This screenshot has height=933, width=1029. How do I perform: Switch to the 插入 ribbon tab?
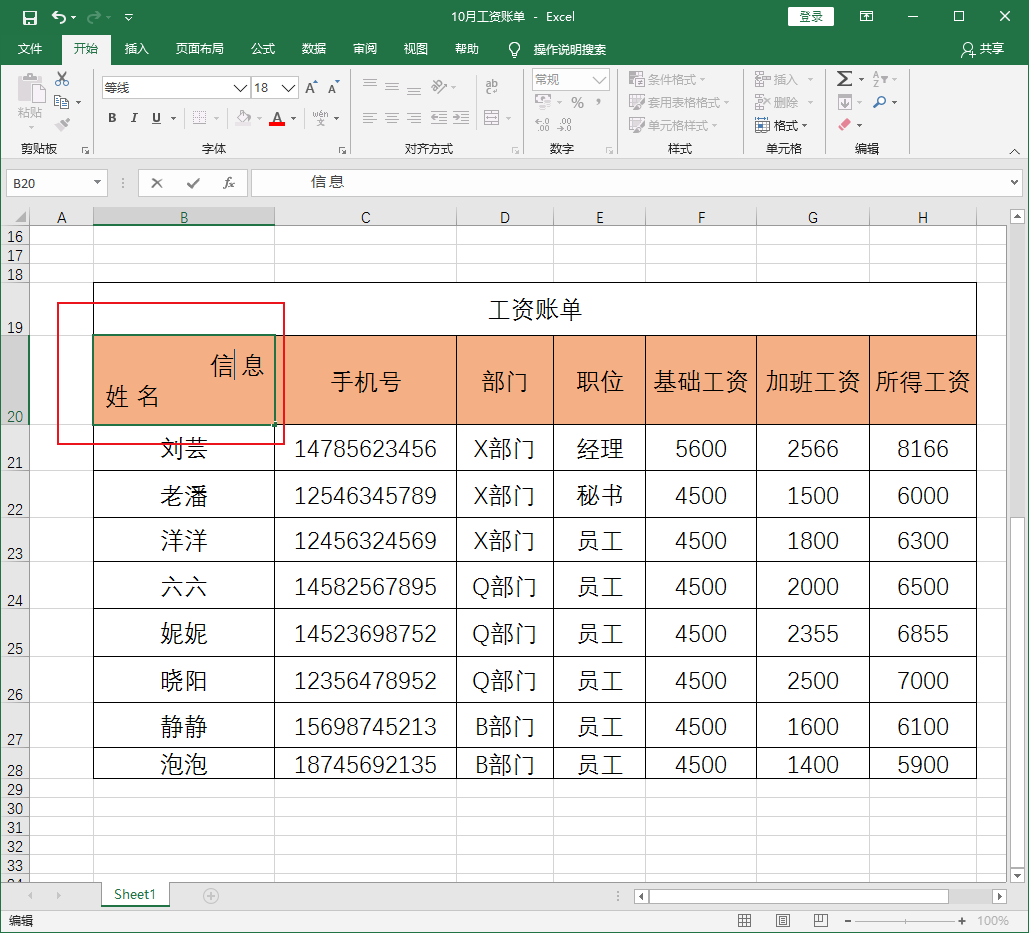[135, 49]
